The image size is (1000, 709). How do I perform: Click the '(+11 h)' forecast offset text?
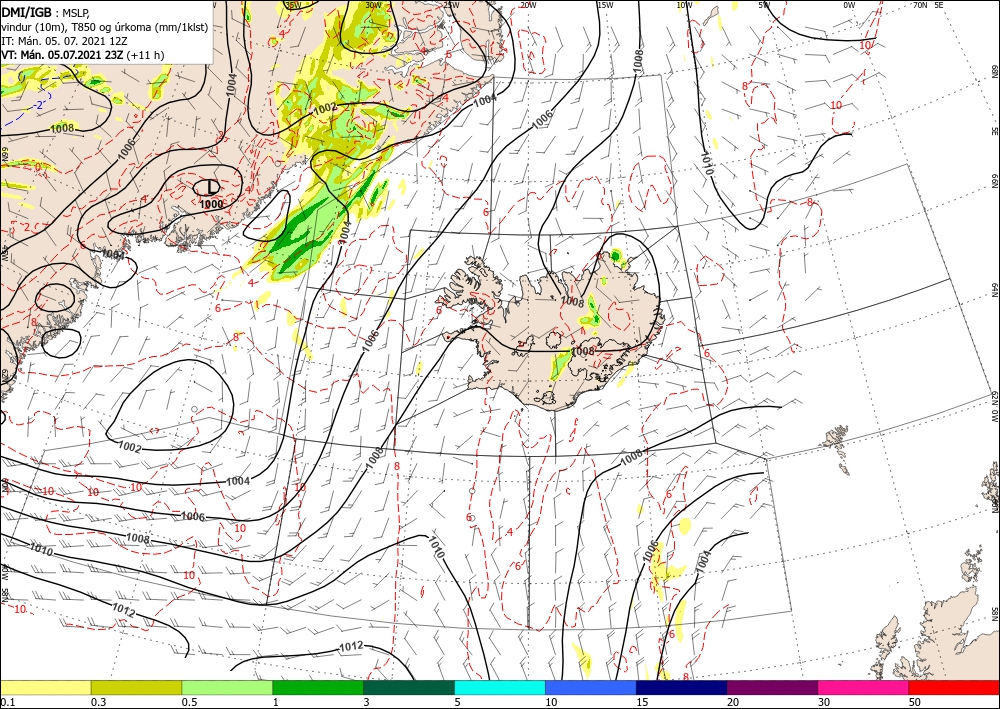pos(145,55)
